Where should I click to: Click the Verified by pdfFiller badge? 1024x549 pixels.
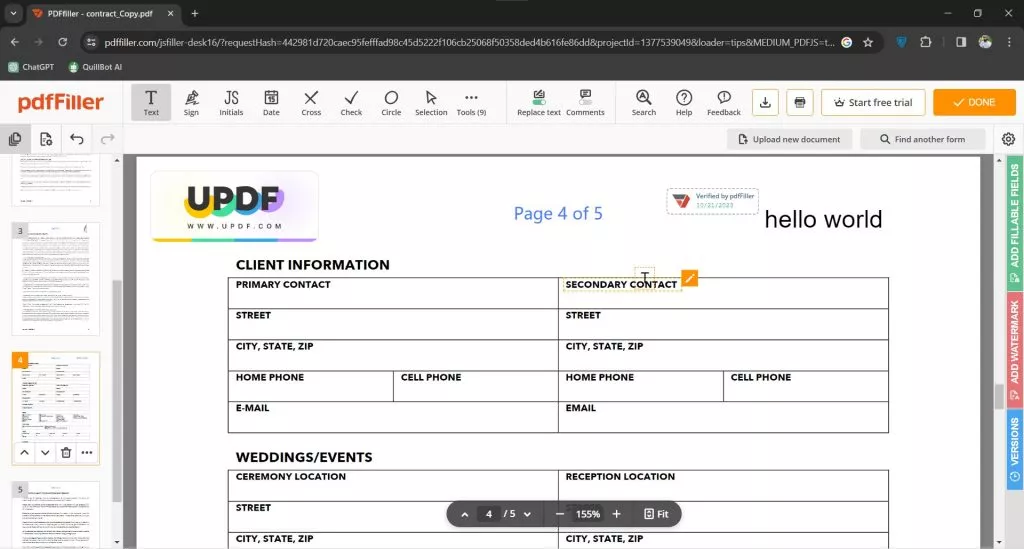tap(712, 201)
